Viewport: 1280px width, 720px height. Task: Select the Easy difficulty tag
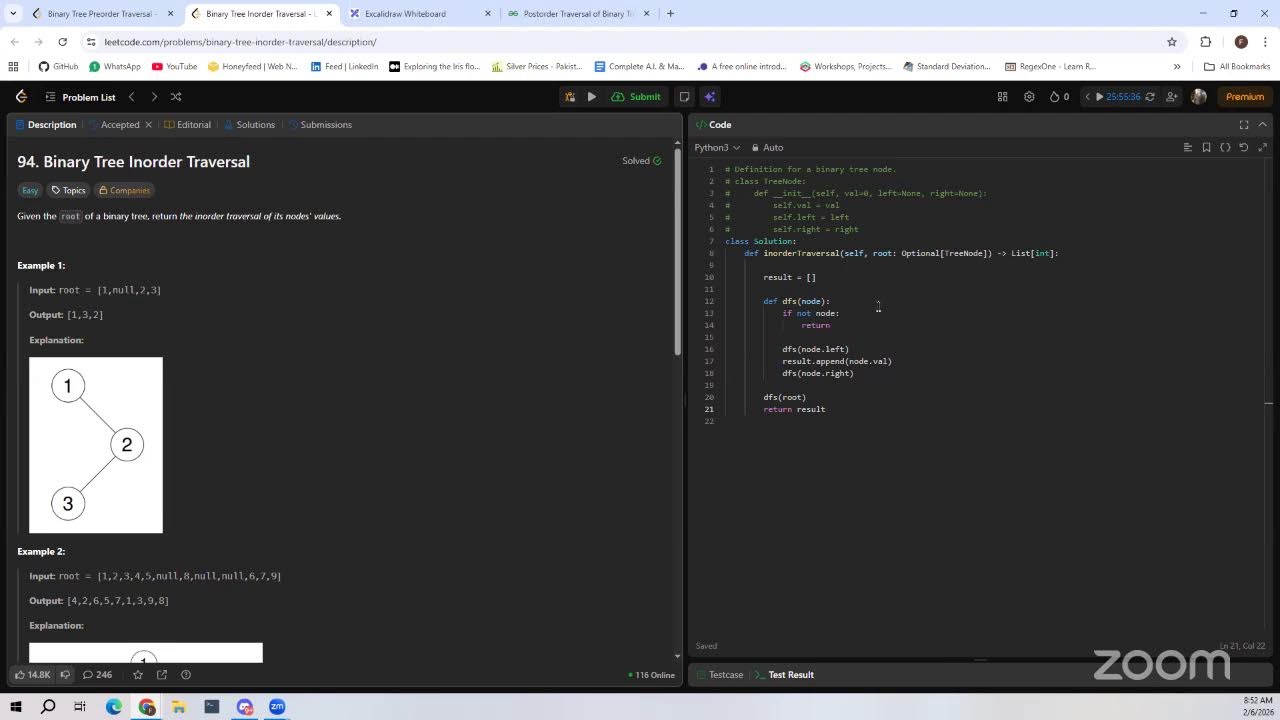click(x=30, y=190)
